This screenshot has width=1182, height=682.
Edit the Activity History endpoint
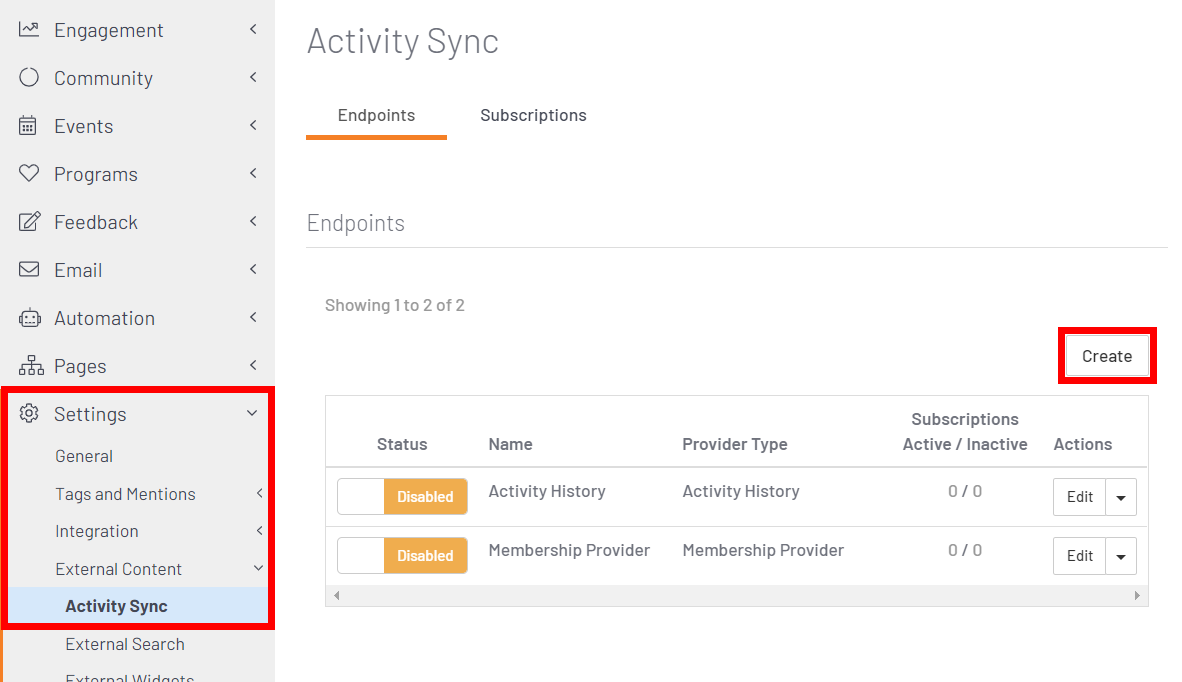[x=1079, y=497]
